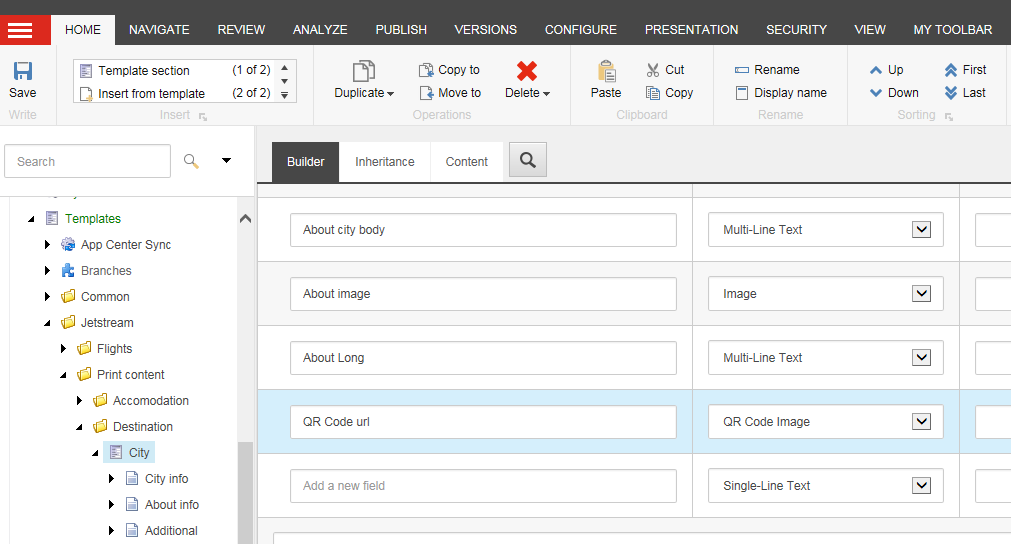This screenshot has height=544, width=1011.
Task: Click the City info section icon
Action: pos(132,478)
